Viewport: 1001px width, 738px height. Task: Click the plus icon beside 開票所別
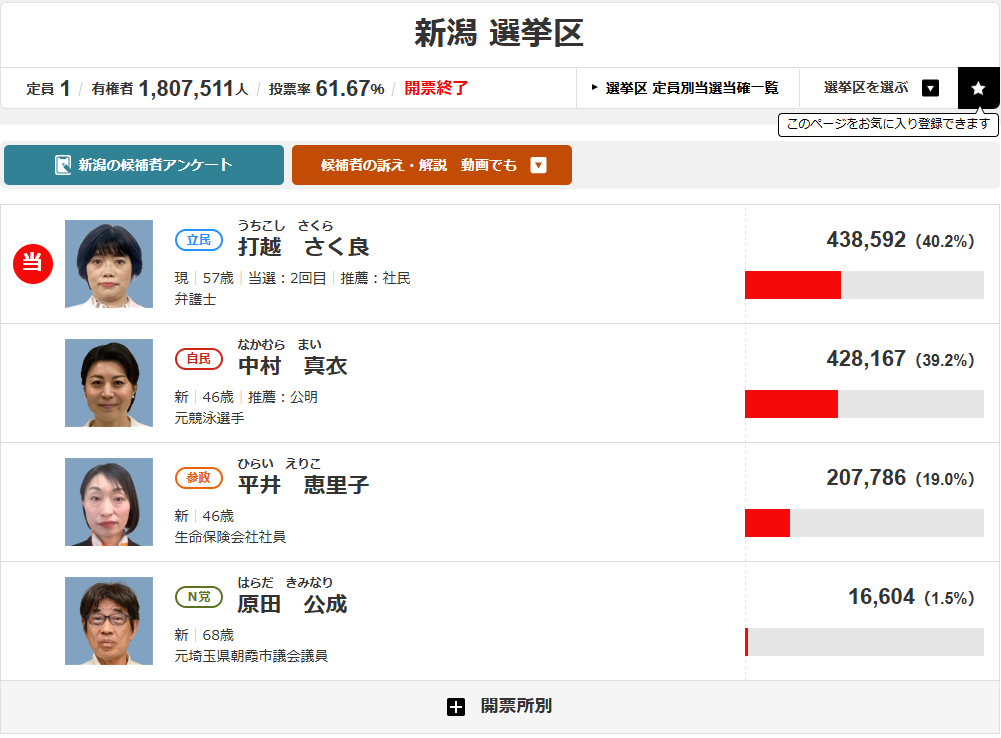pyautogui.click(x=456, y=707)
